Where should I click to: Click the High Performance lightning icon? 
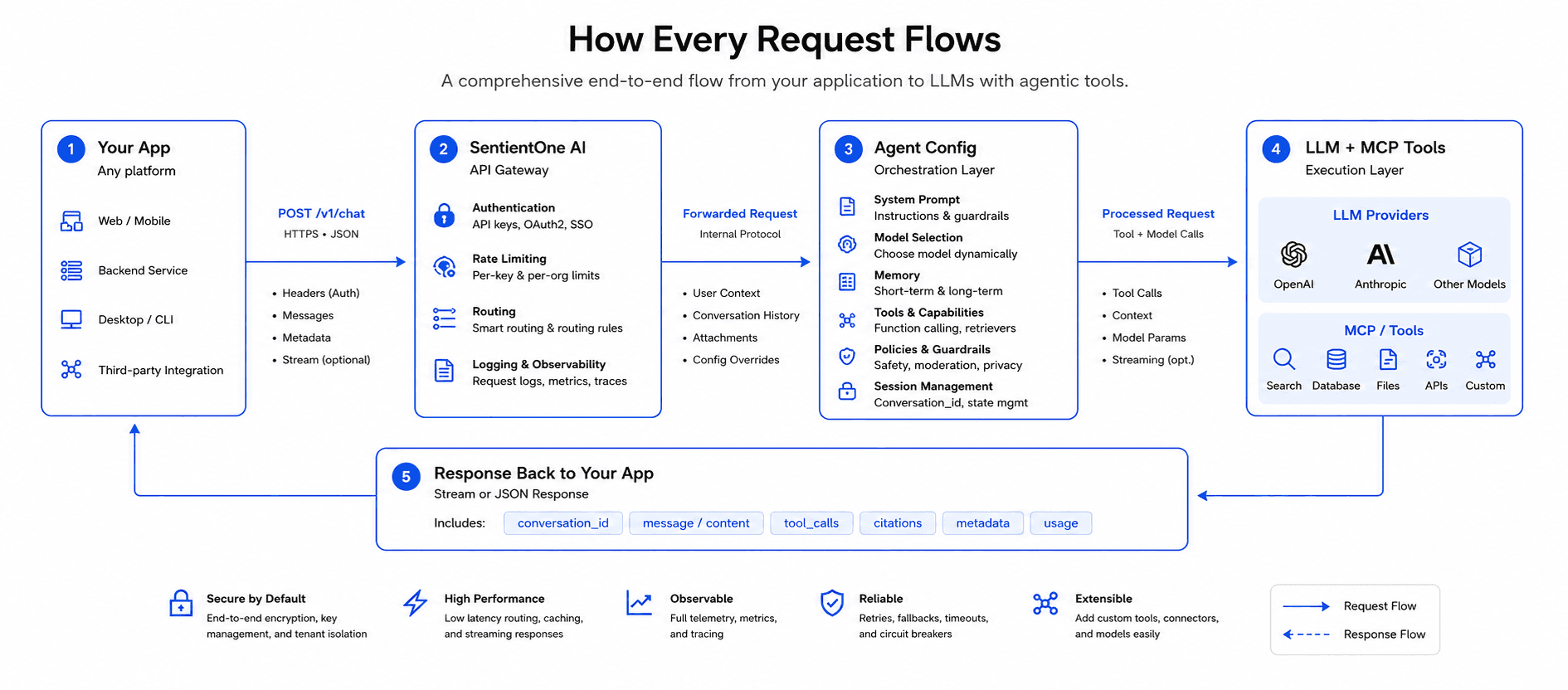click(x=415, y=603)
